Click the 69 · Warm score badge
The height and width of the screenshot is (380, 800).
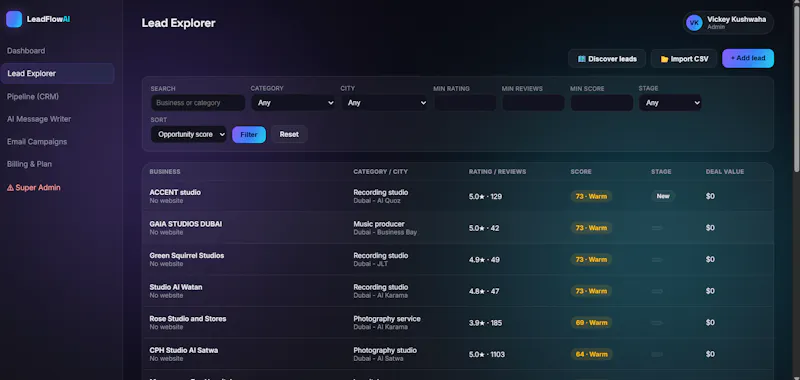coord(591,322)
